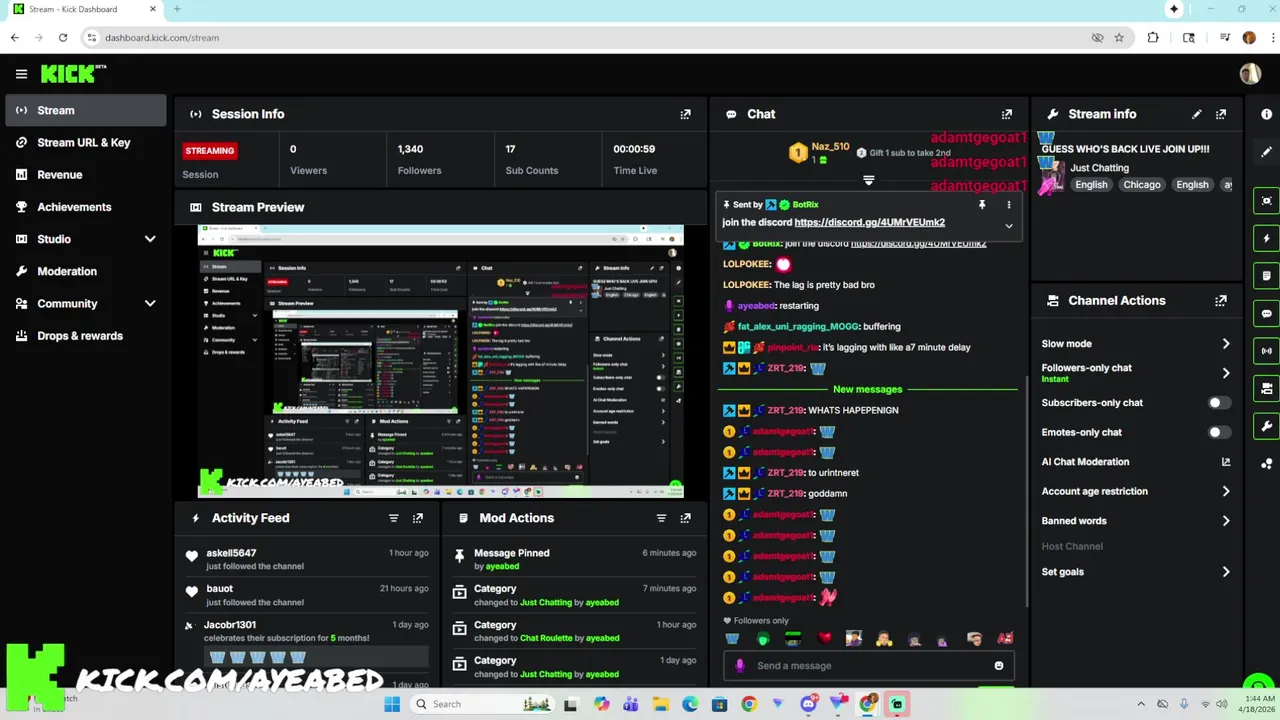Click the right rail pencil edit icon
Image resolution: width=1280 pixels, height=720 pixels.
1266,152
